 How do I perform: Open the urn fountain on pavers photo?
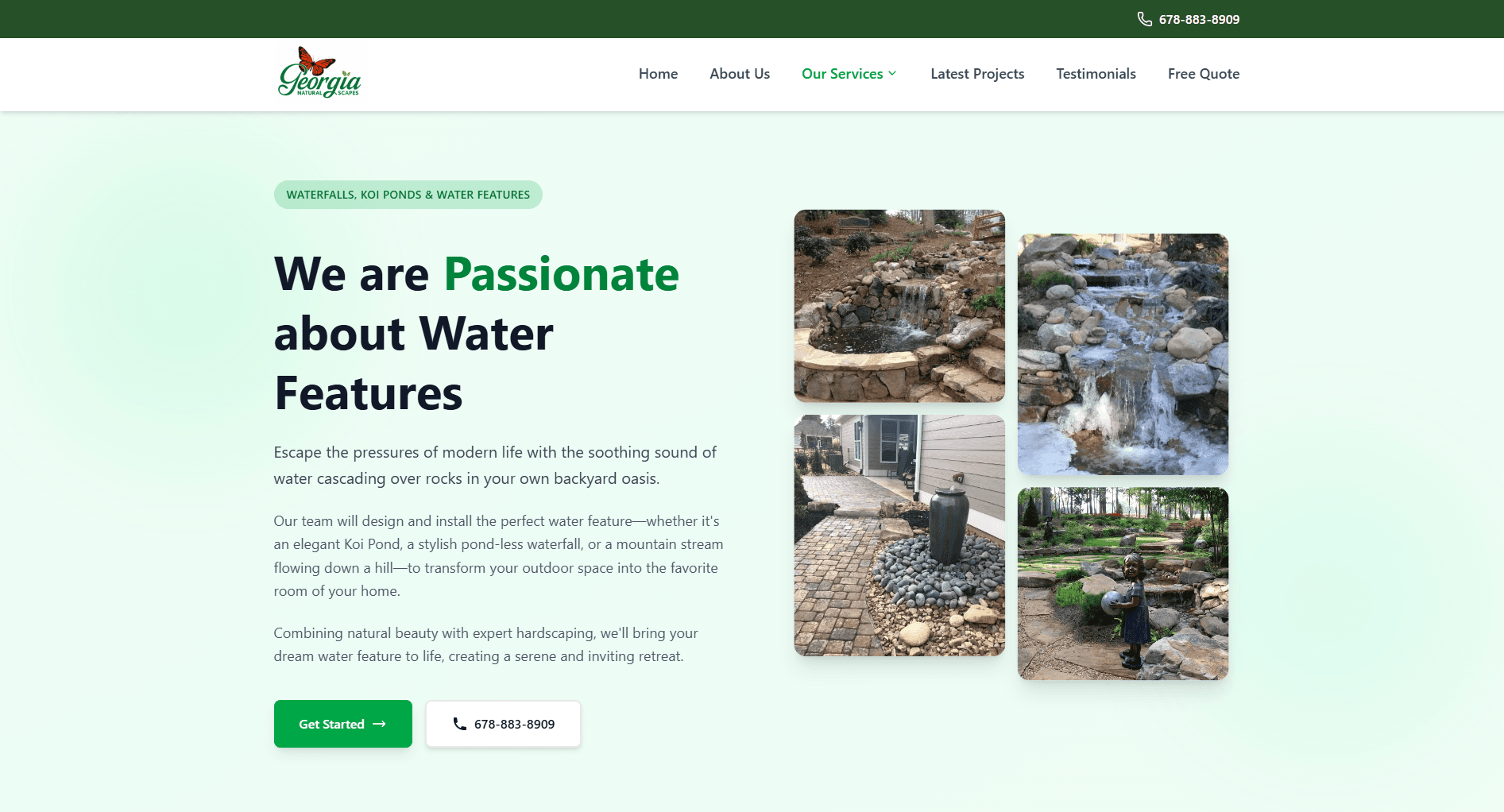[899, 536]
